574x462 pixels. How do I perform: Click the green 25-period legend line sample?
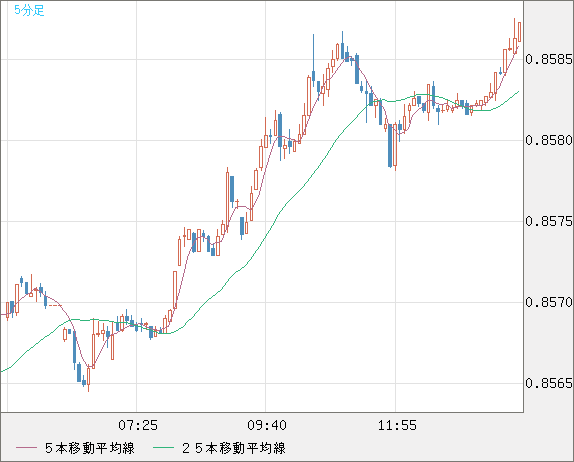[x=163, y=448]
